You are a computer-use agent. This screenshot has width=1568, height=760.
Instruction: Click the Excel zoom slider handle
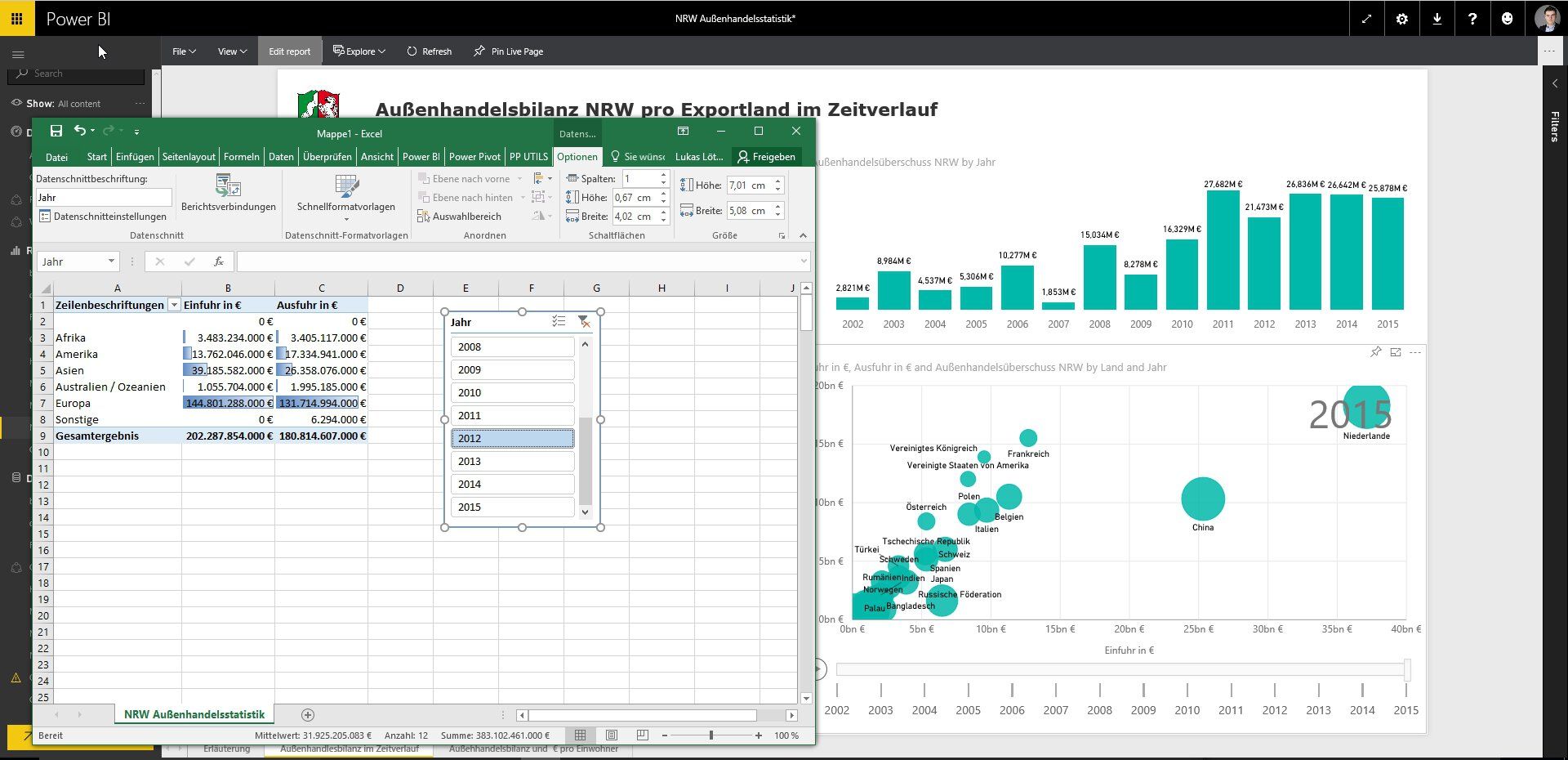[711, 735]
